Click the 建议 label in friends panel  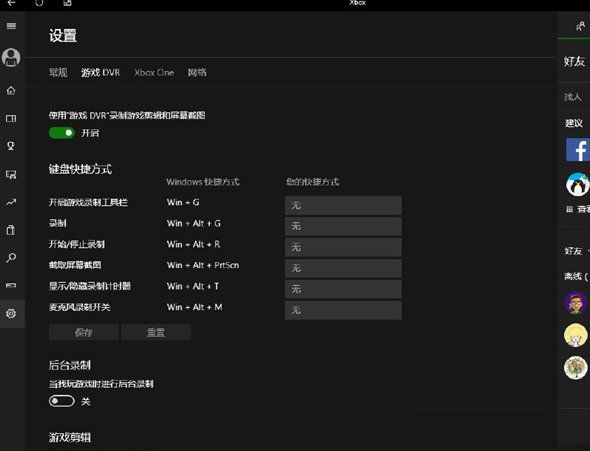pos(573,123)
